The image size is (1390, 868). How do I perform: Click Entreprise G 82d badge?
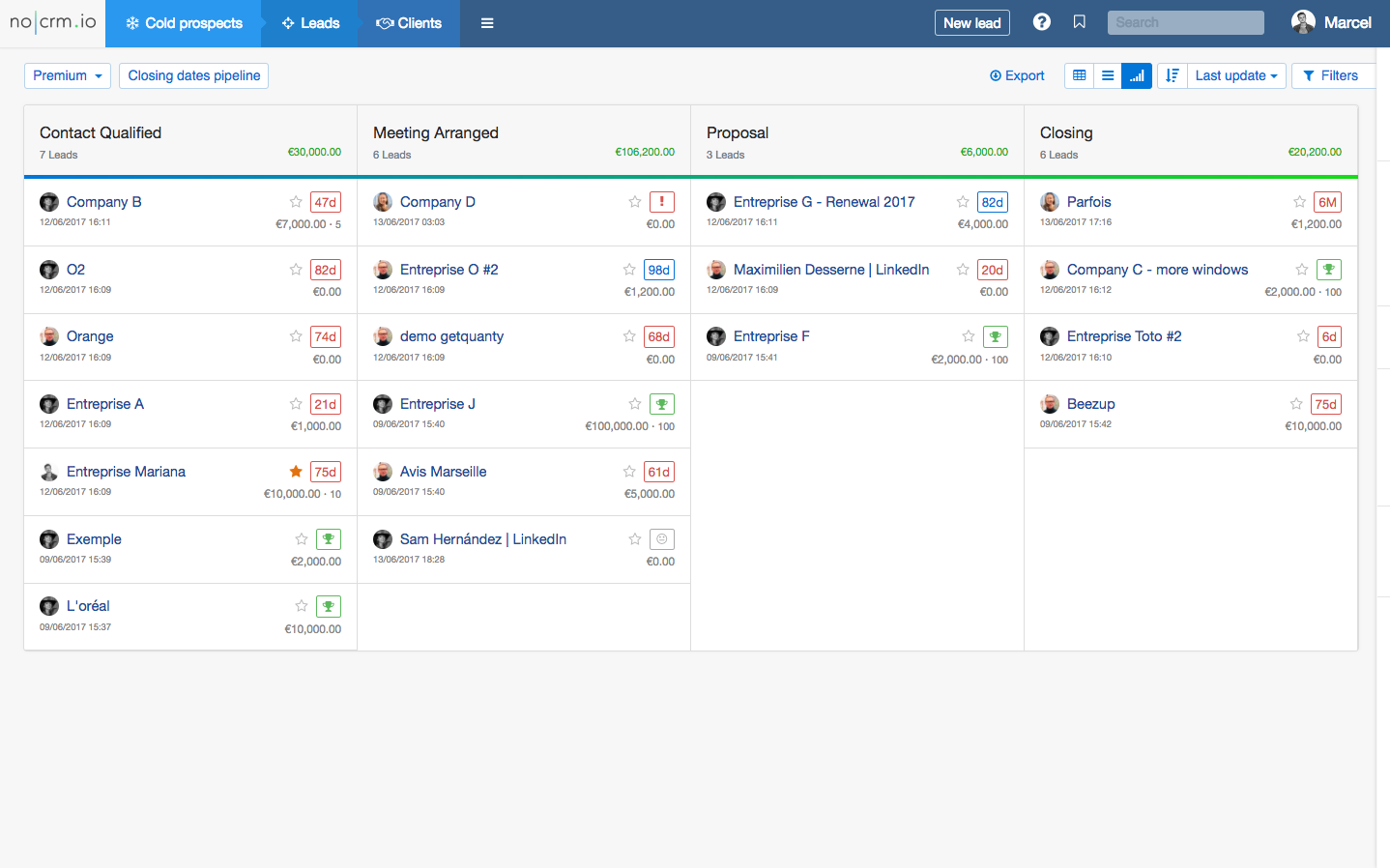coord(993,202)
